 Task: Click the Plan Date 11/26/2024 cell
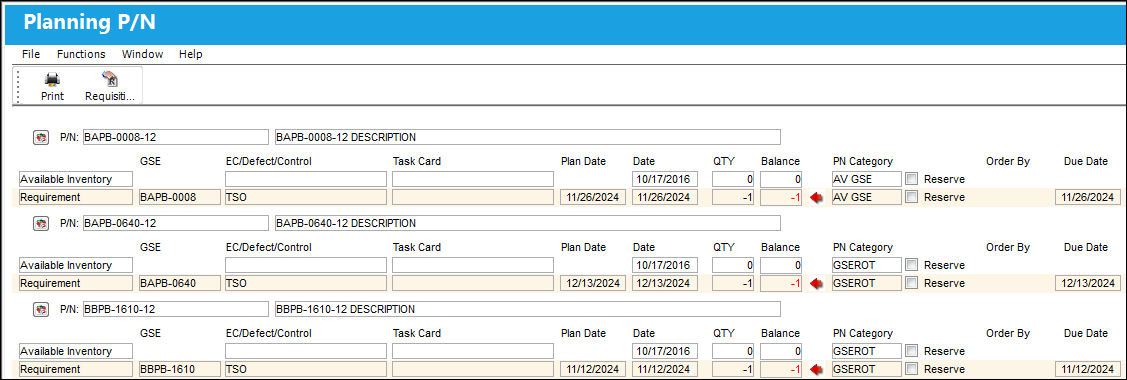pos(593,197)
